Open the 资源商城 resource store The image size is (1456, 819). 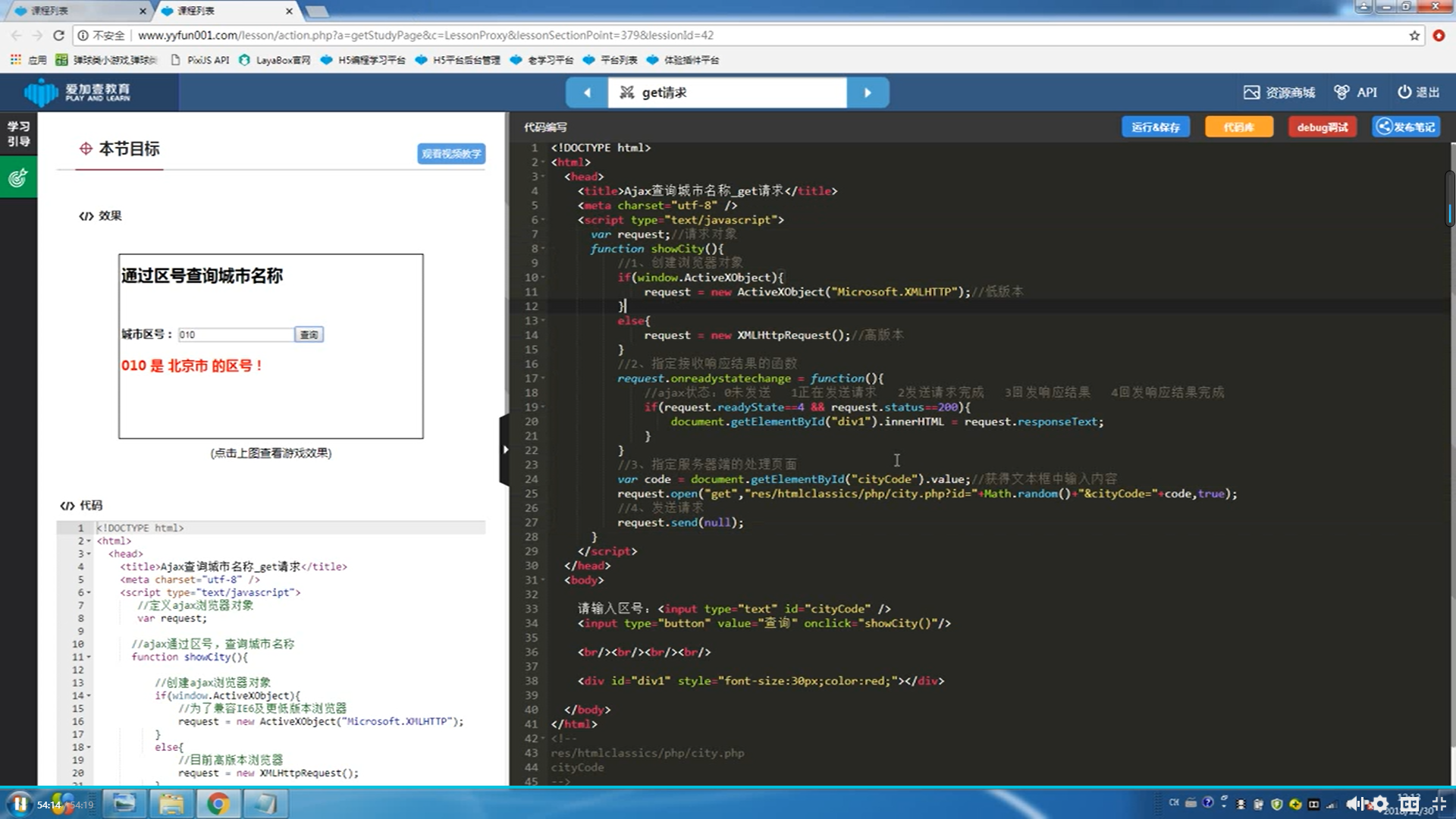tap(1279, 93)
